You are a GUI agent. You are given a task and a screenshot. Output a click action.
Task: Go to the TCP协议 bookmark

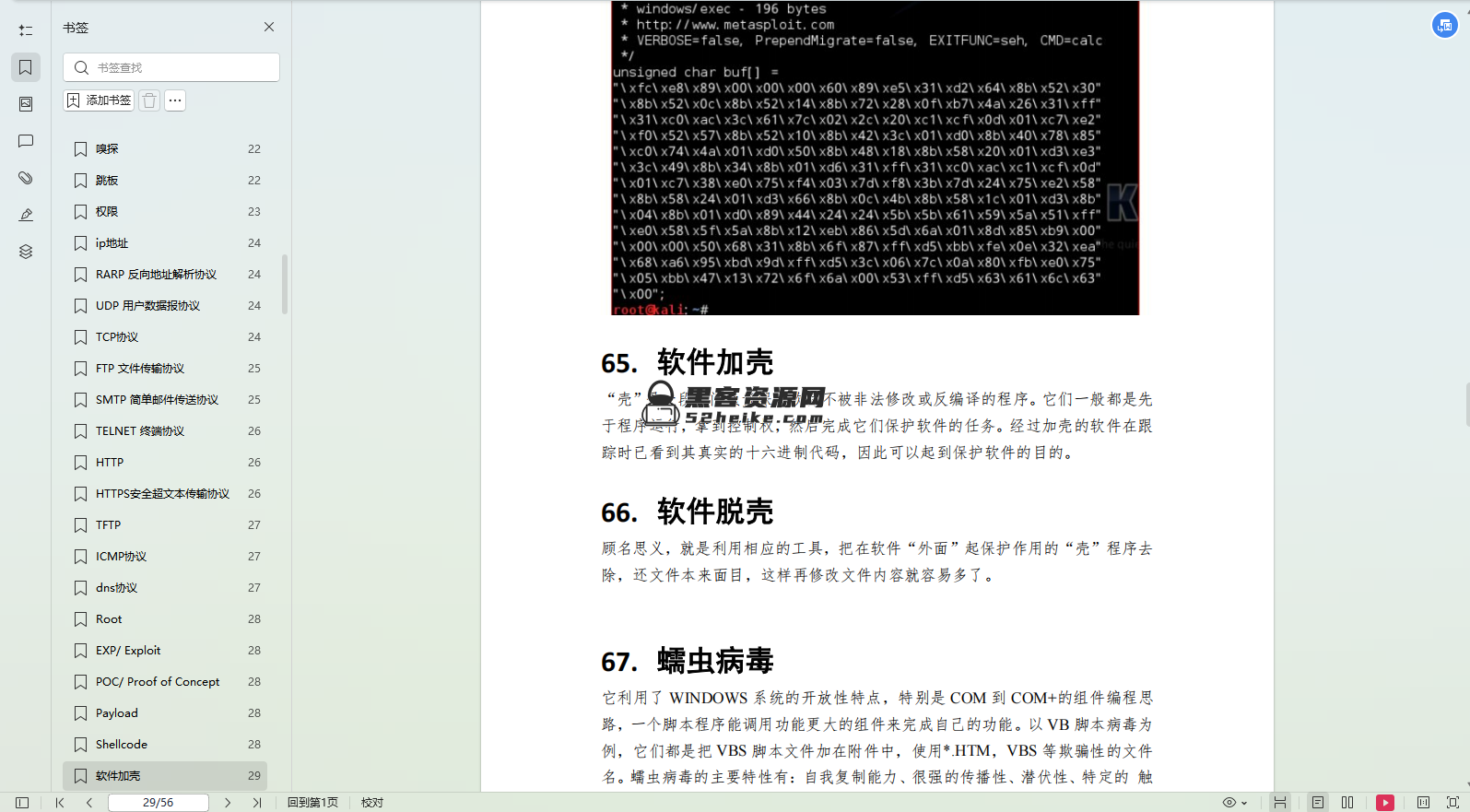click(x=165, y=337)
